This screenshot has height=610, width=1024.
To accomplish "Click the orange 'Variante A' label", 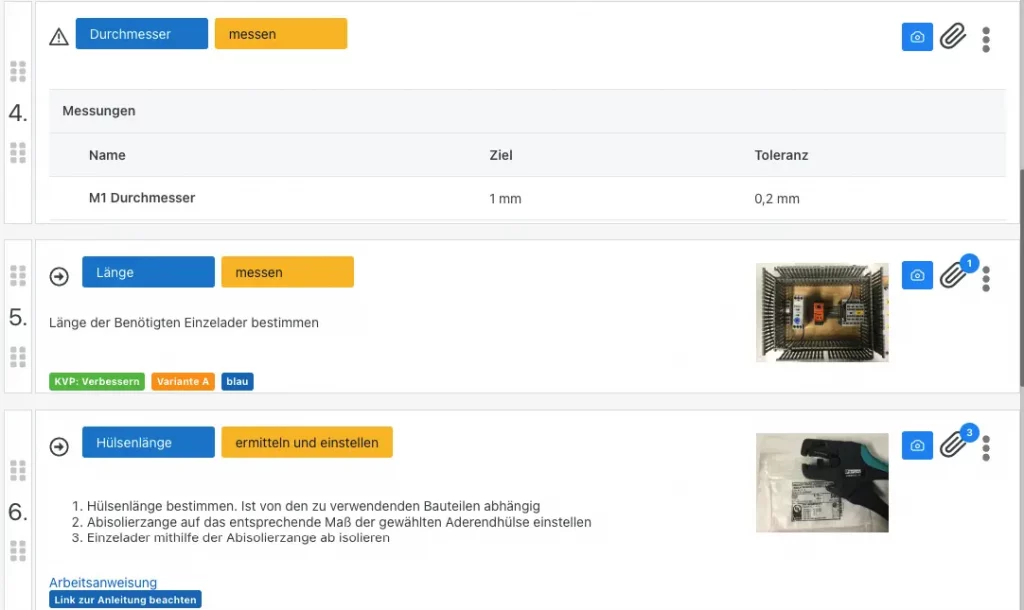I will (x=183, y=381).
